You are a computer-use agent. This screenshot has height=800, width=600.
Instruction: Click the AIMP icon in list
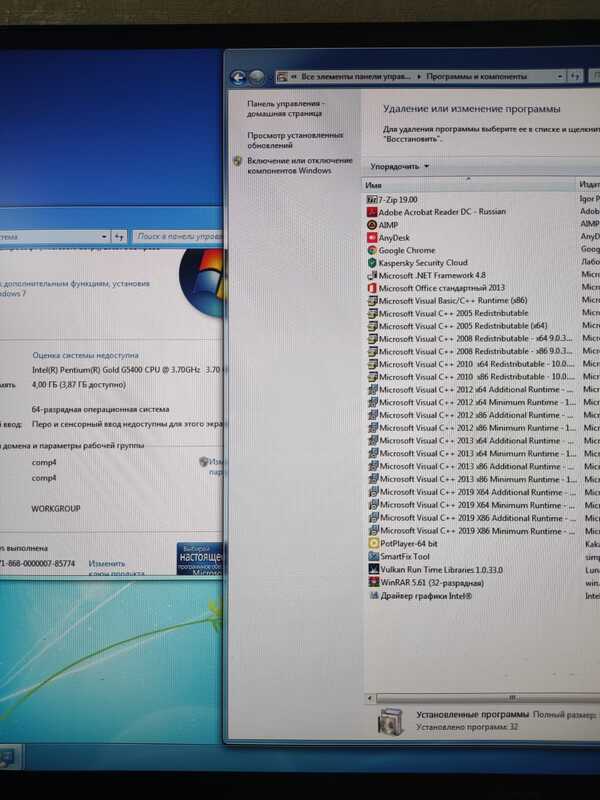[x=372, y=225]
